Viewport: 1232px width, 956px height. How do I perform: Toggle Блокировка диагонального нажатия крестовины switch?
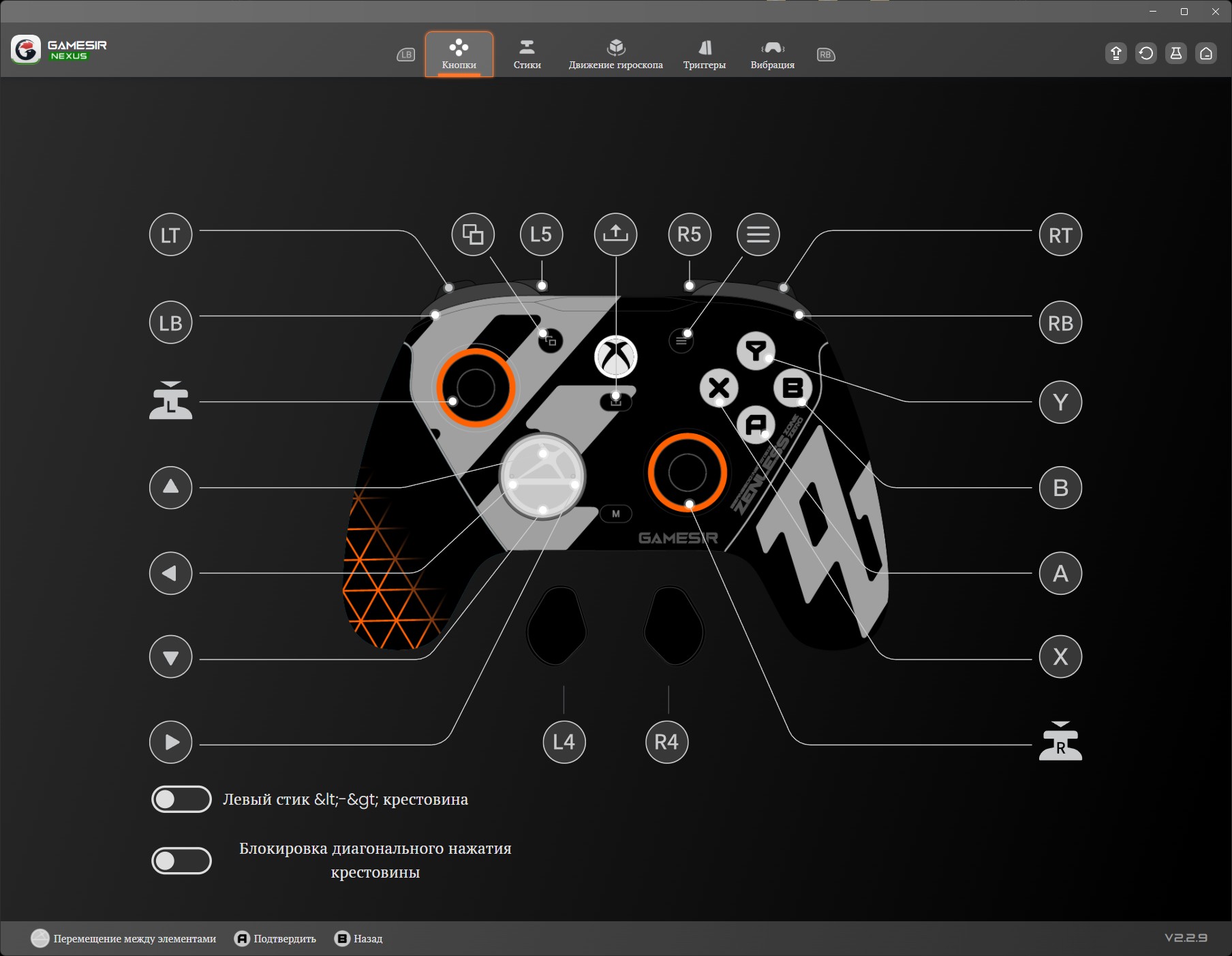coord(181,861)
